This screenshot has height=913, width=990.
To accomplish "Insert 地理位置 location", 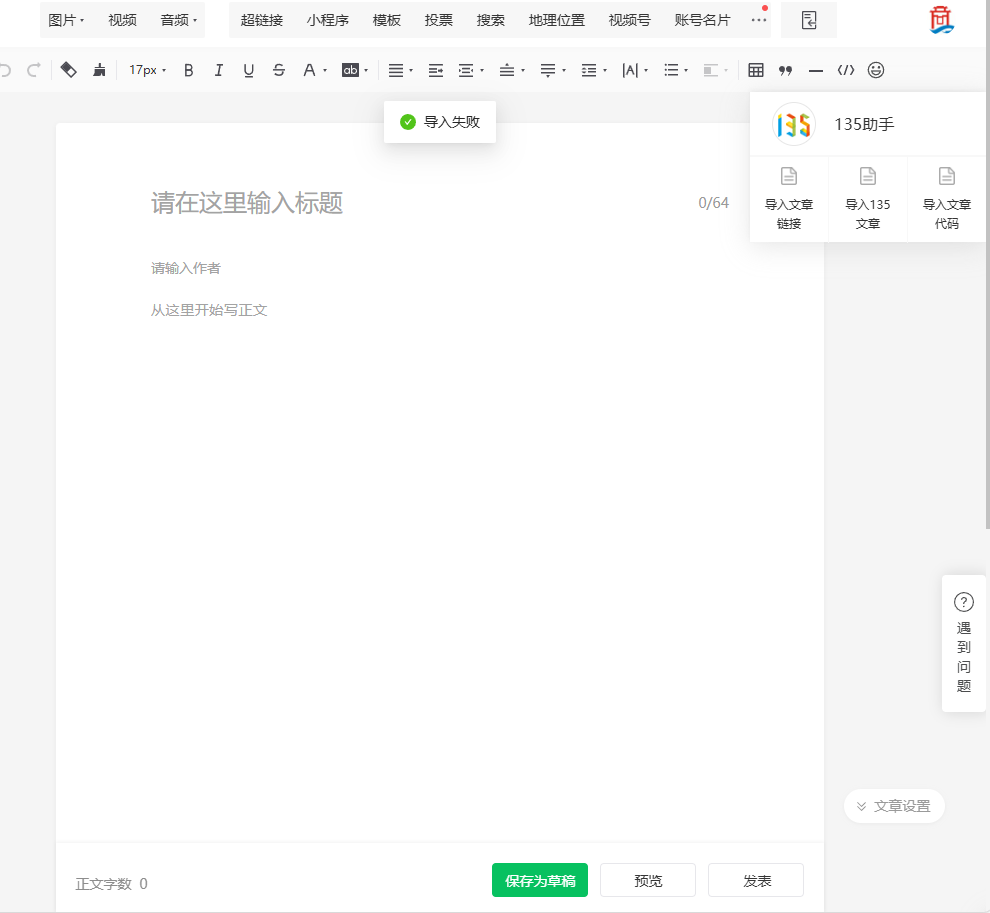I will pos(557,20).
